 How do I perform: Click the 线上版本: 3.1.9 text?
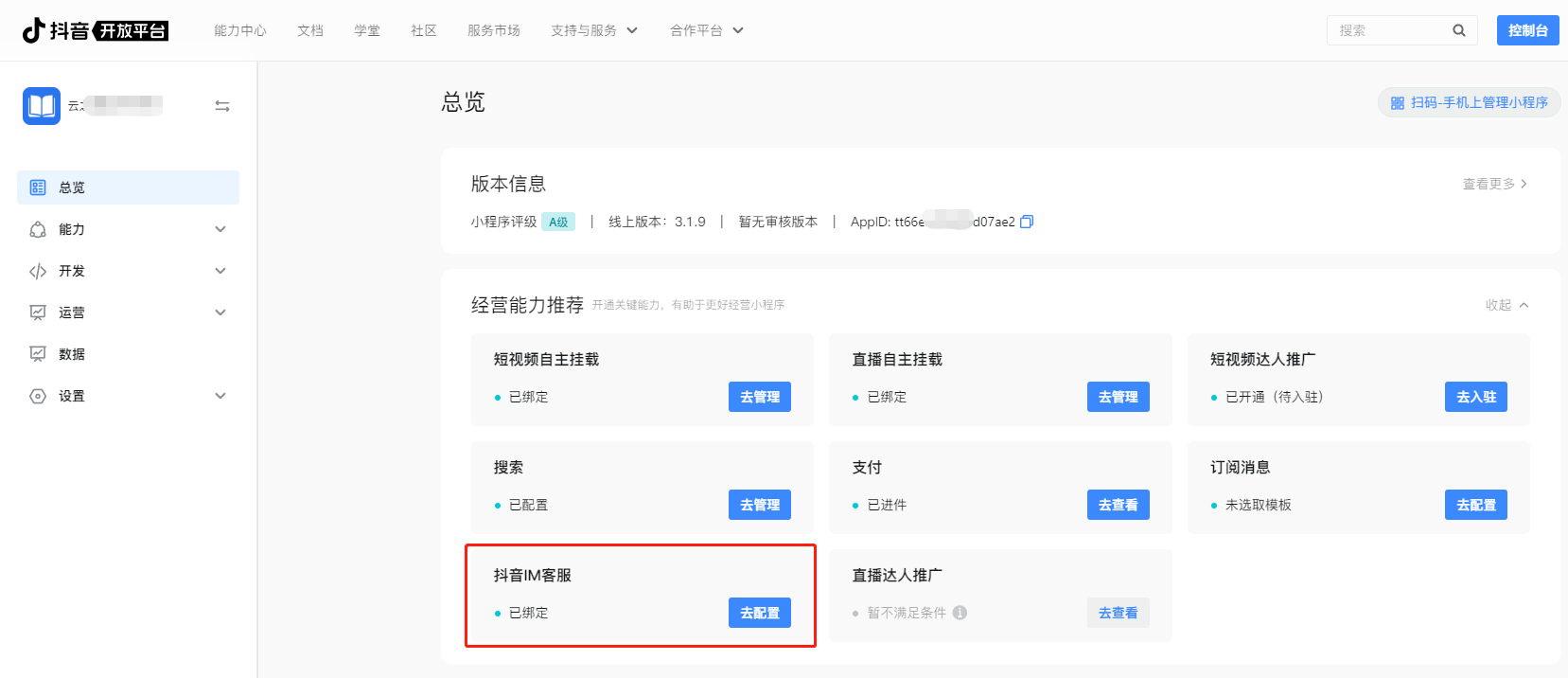click(657, 222)
